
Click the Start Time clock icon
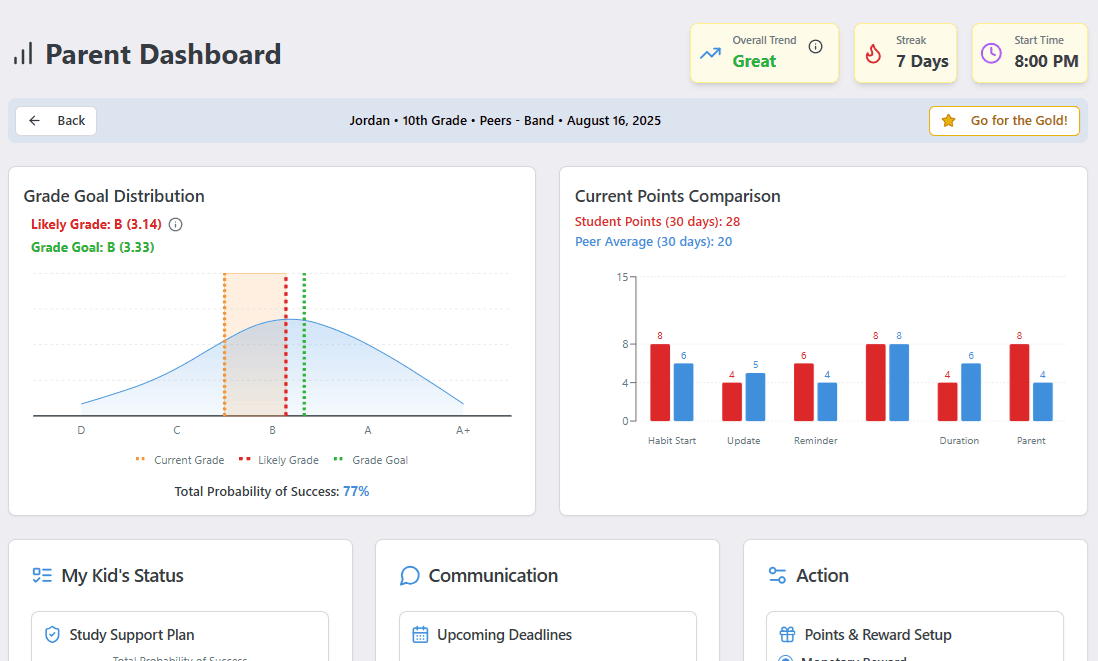pos(991,54)
